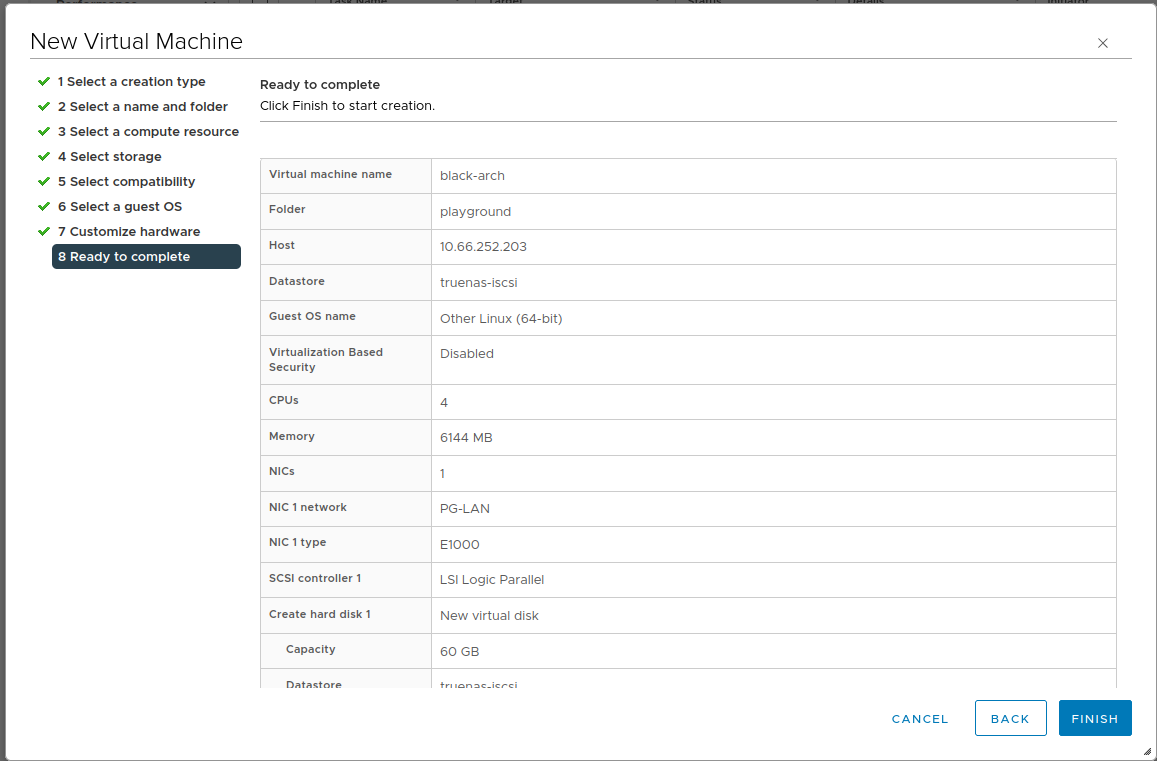Go to step 1 Select a creation type
This screenshot has height=761, width=1157.
coord(131,82)
